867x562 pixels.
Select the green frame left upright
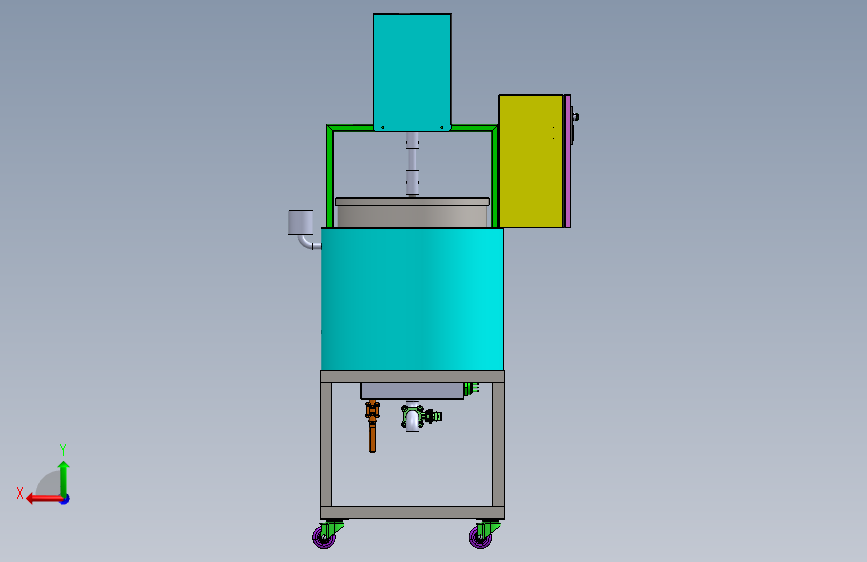(330, 177)
